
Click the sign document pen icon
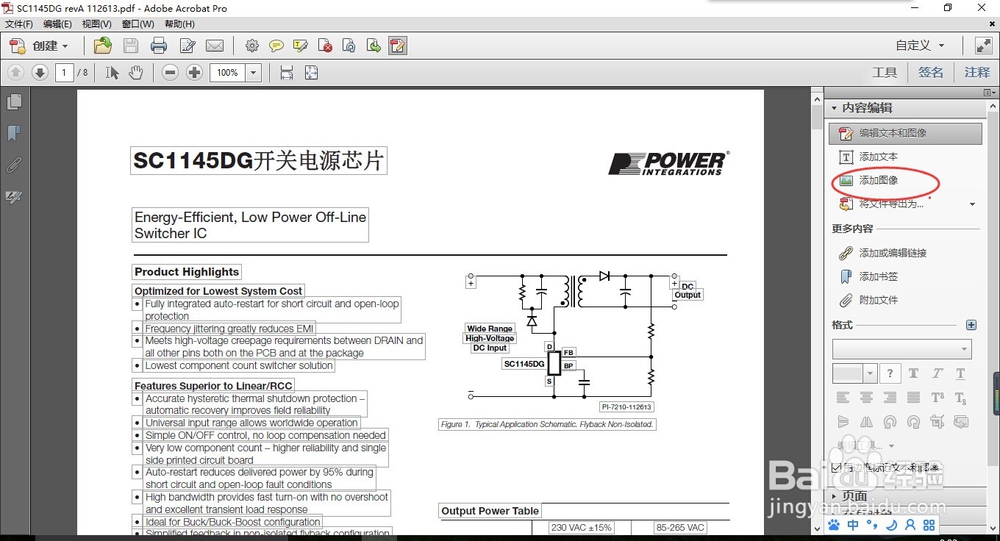pyautogui.click(x=188, y=46)
